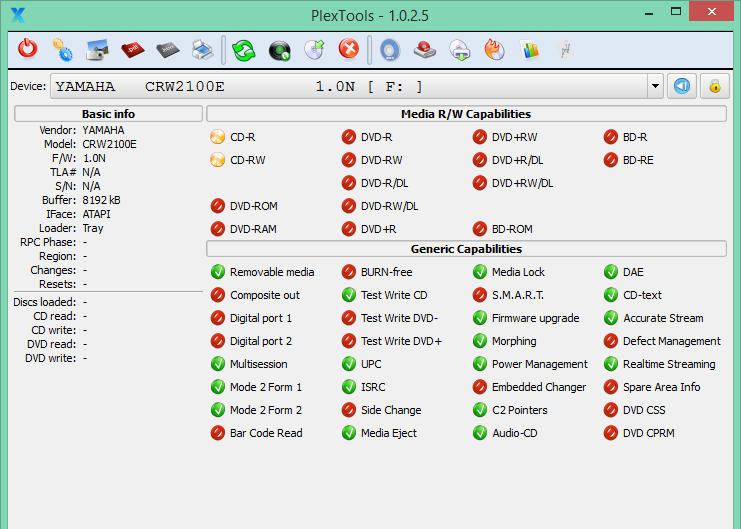Click the 'Firmware upgrade' capability text

pos(535,318)
